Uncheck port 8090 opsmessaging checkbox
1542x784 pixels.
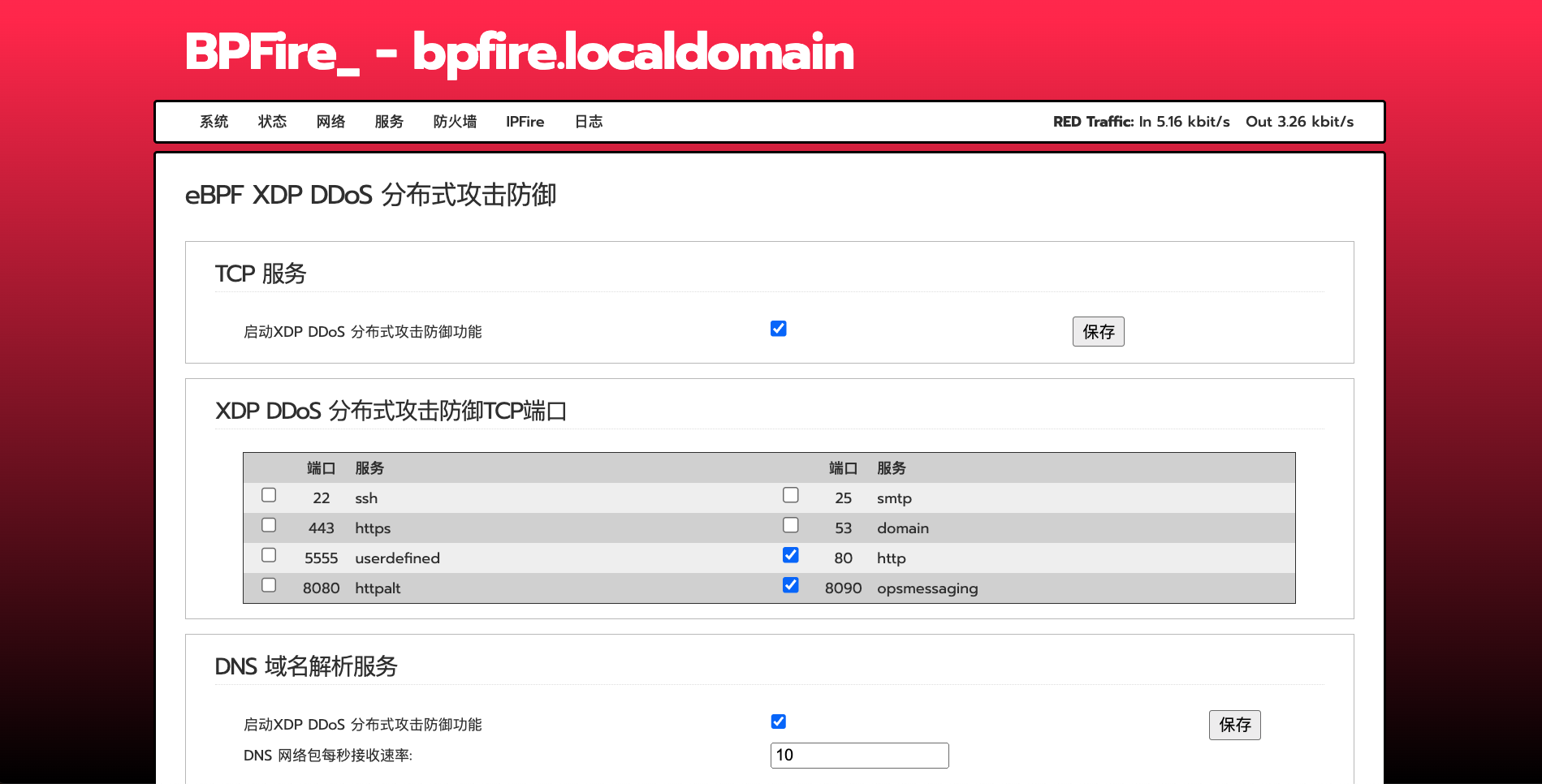tap(790, 585)
